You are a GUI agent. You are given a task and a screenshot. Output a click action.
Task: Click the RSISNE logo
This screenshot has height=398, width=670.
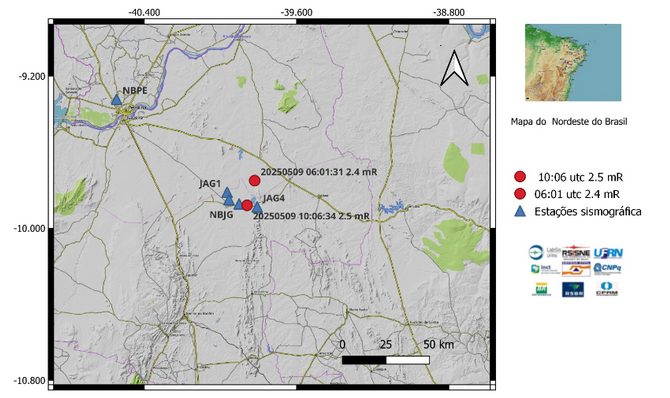pos(576,253)
